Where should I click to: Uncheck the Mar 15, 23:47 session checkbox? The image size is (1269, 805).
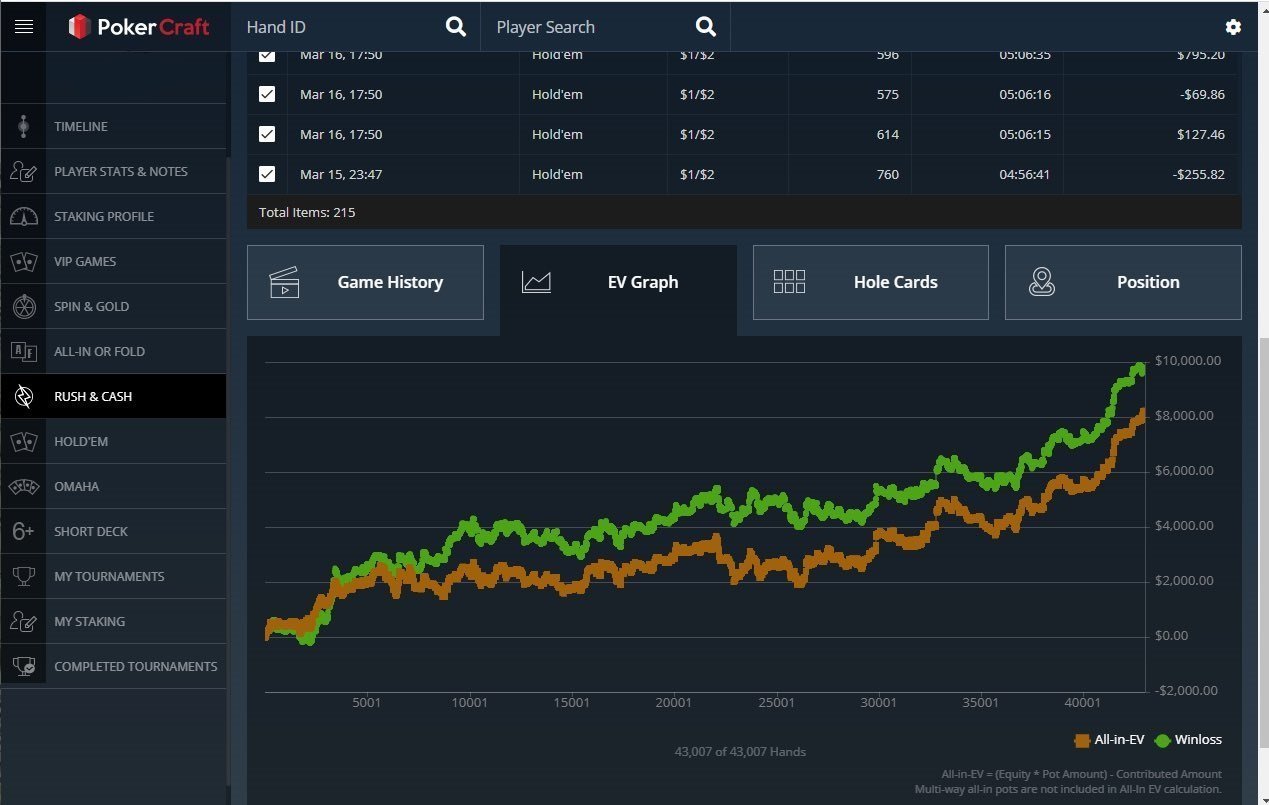tap(267, 174)
